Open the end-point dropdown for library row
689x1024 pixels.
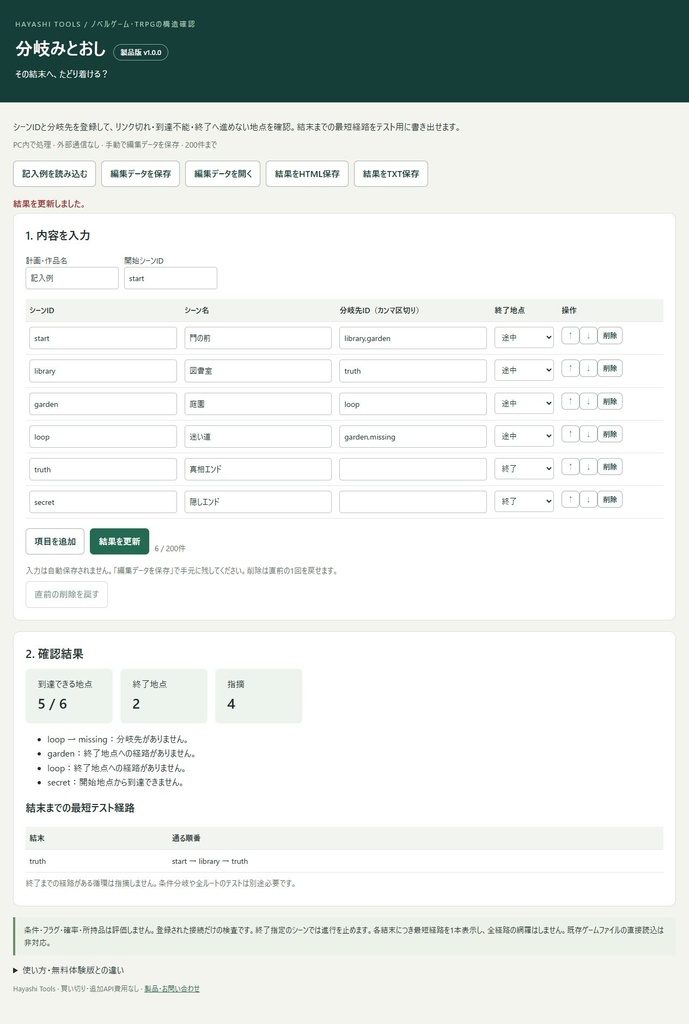(524, 370)
